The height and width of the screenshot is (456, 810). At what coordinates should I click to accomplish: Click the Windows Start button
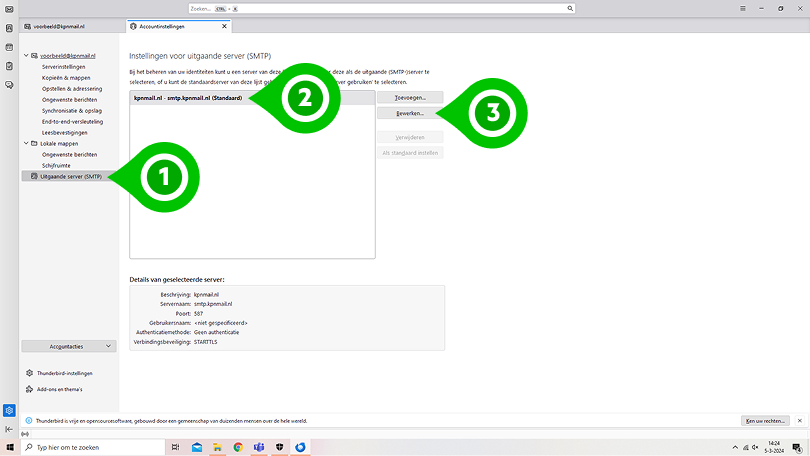point(10,447)
